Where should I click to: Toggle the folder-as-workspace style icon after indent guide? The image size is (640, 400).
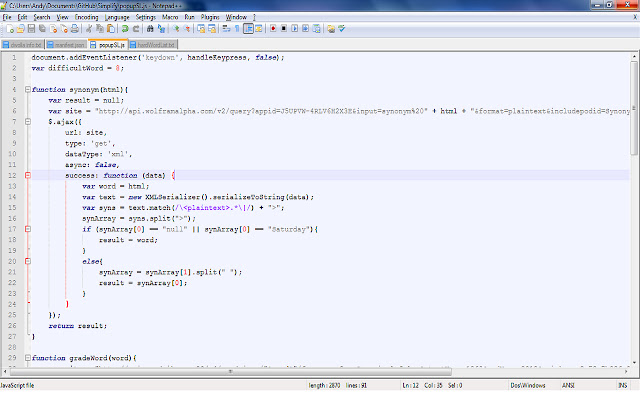pyautogui.click(x=259, y=29)
